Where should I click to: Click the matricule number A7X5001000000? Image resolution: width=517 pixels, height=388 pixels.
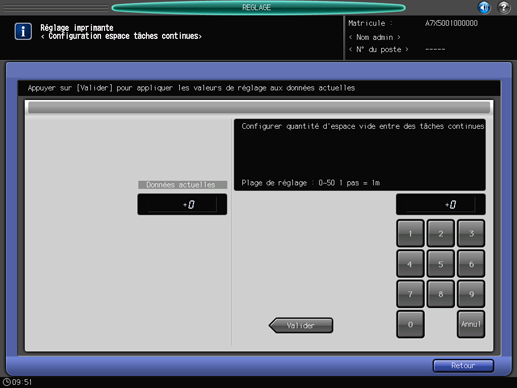[x=451, y=23]
